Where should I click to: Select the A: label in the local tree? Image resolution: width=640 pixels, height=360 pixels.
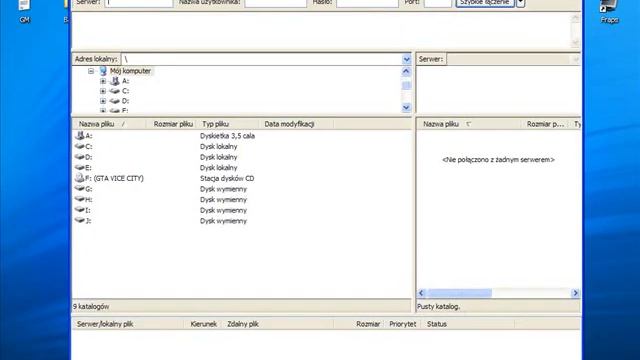click(125, 81)
